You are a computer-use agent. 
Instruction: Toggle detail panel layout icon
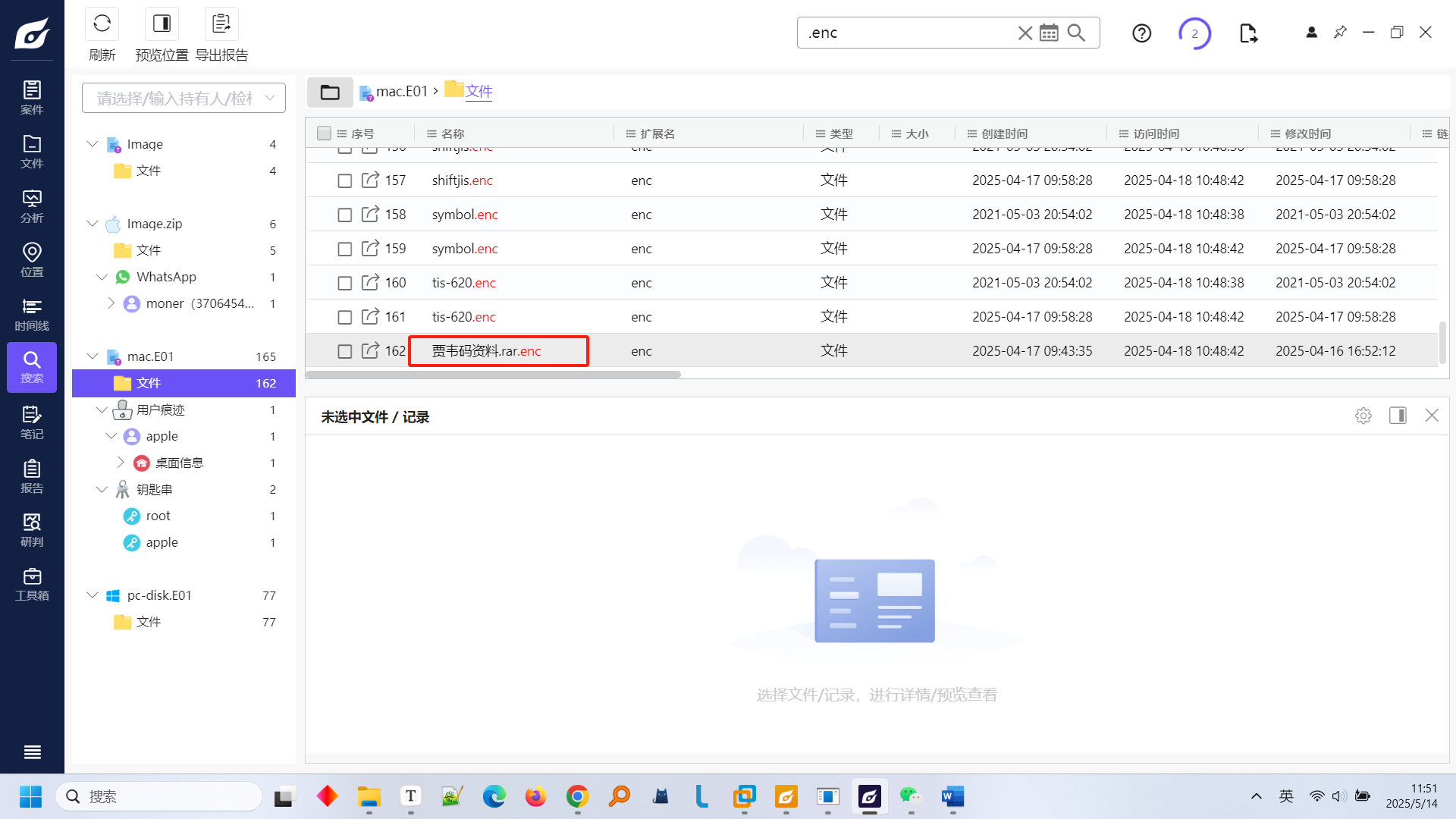pyautogui.click(x=1398, y=416)
